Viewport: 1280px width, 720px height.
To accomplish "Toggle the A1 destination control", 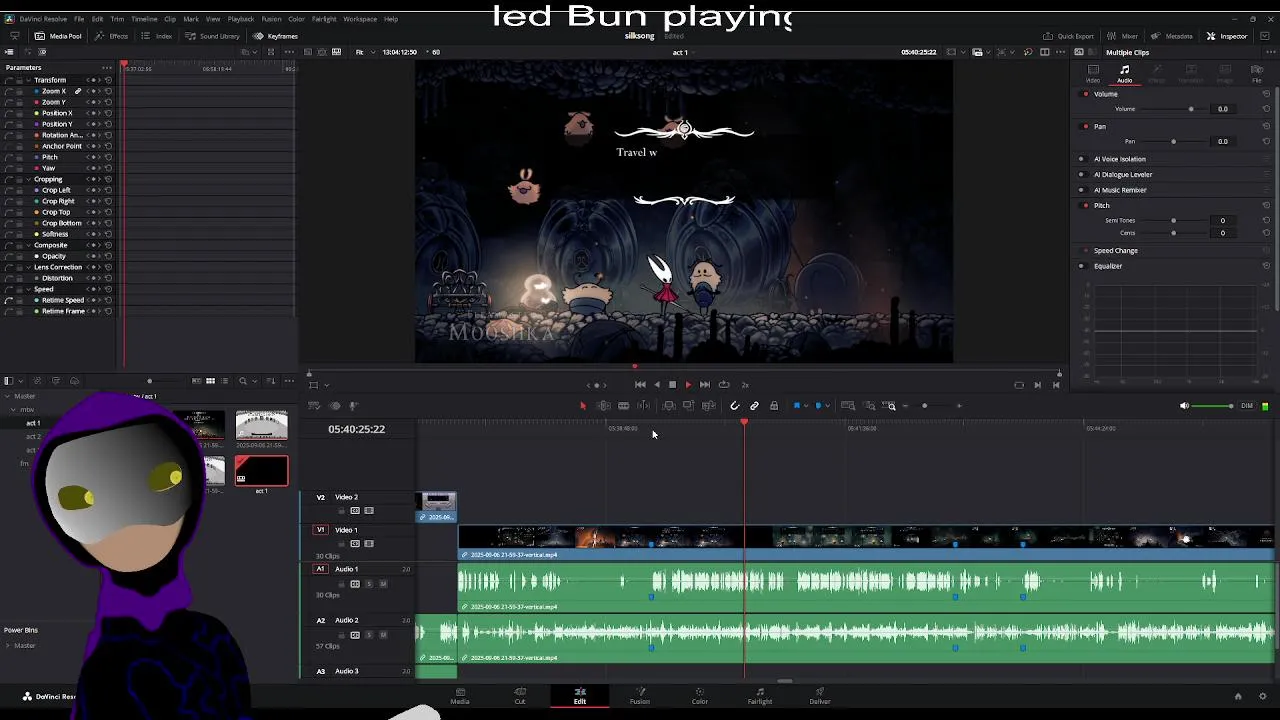I will point(320,569).
